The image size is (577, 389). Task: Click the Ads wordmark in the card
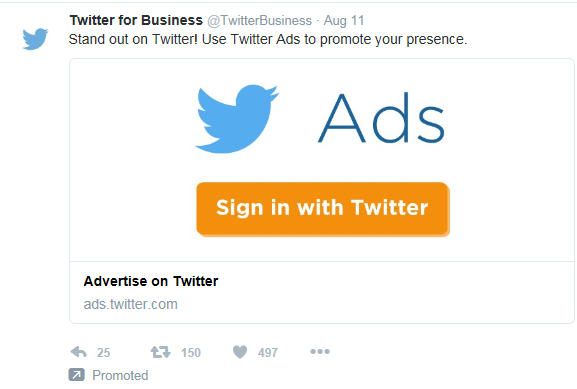click(381, 118)
